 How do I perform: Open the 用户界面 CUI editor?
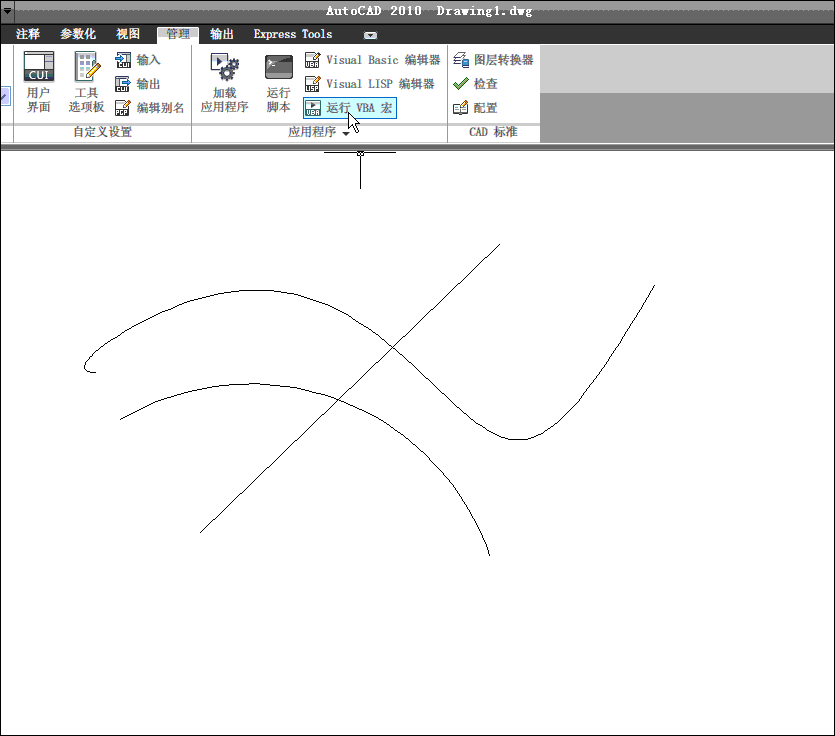[x=38, y=82]
